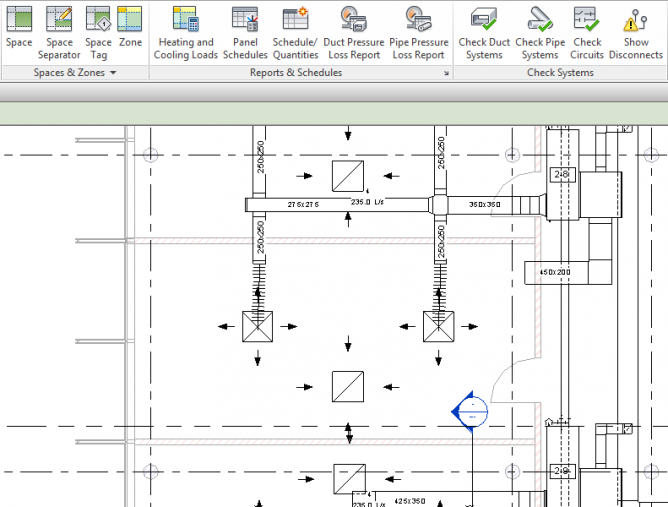668x507 pixels.
Task: Open Reports & Schedules dialog launcher arrow
Action: pyautogui.click(x=446, y=73)
